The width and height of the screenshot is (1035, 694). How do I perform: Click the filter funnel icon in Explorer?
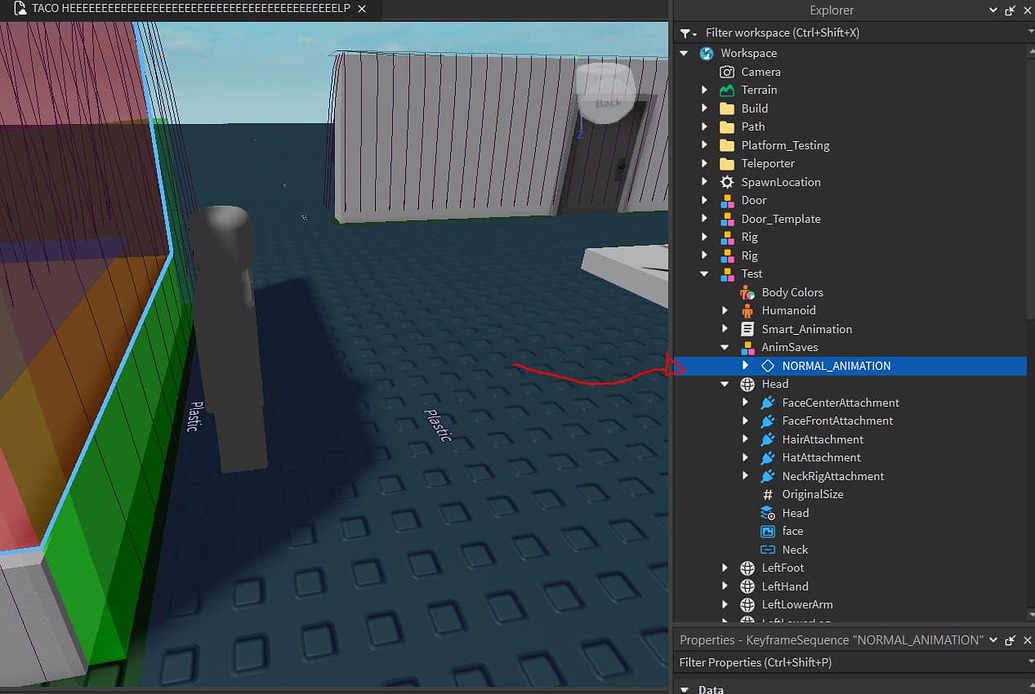[685, 32]
